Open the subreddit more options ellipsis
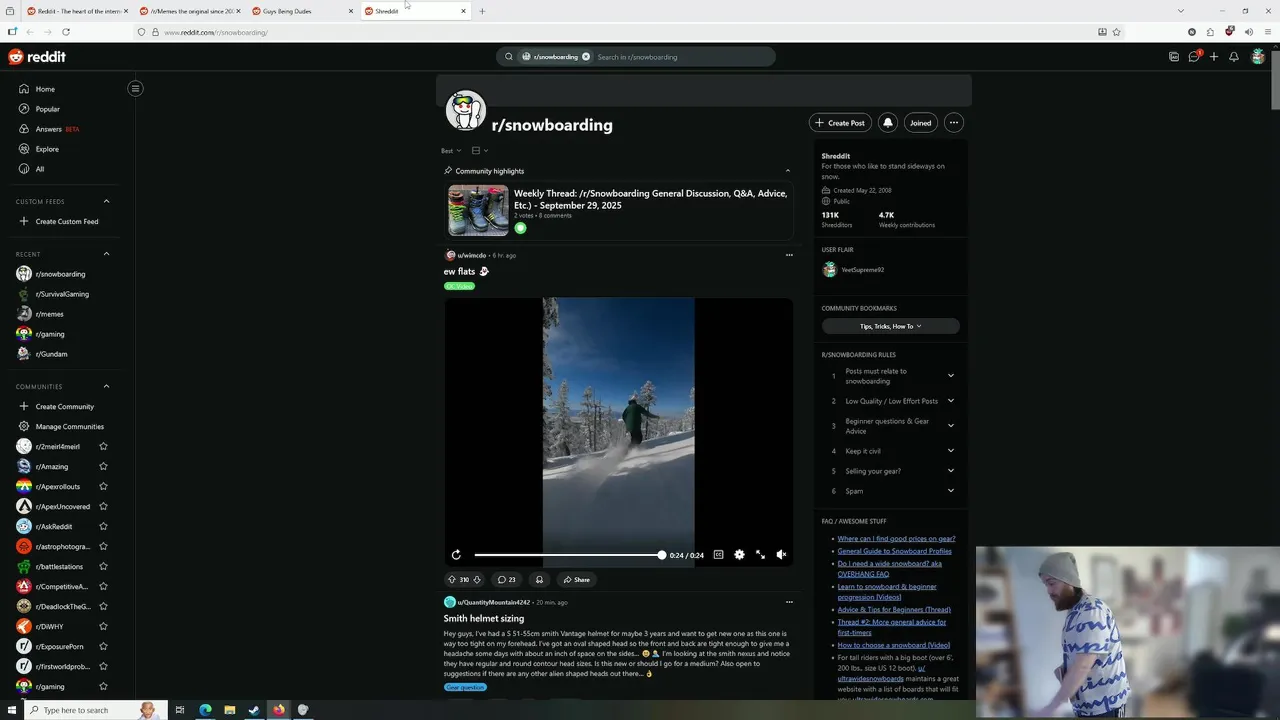The image size is (1280, 720). point(954,123)
